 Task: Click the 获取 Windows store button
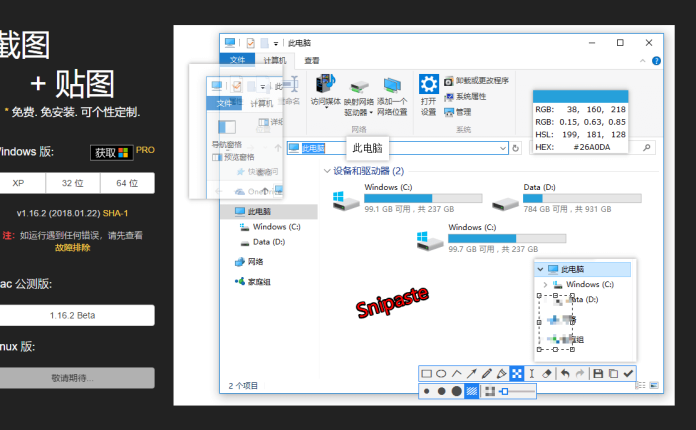[x=112, y=153]
